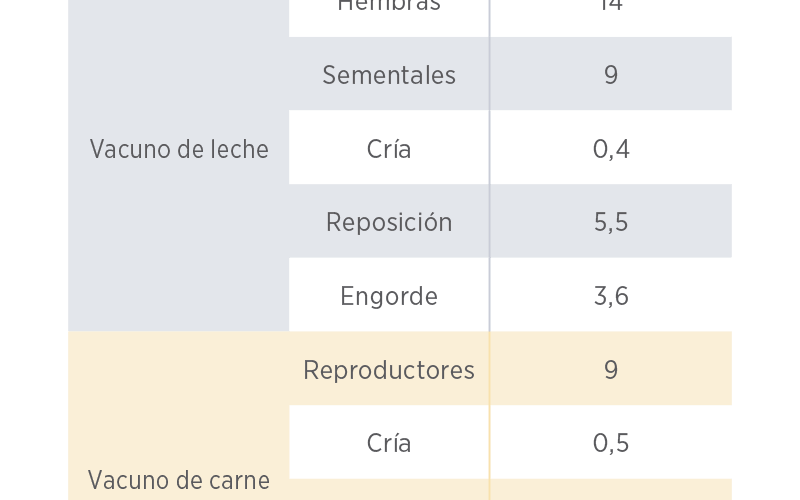
Task: Click the partially visible Hembras label
Action: (x=389, y=5)
